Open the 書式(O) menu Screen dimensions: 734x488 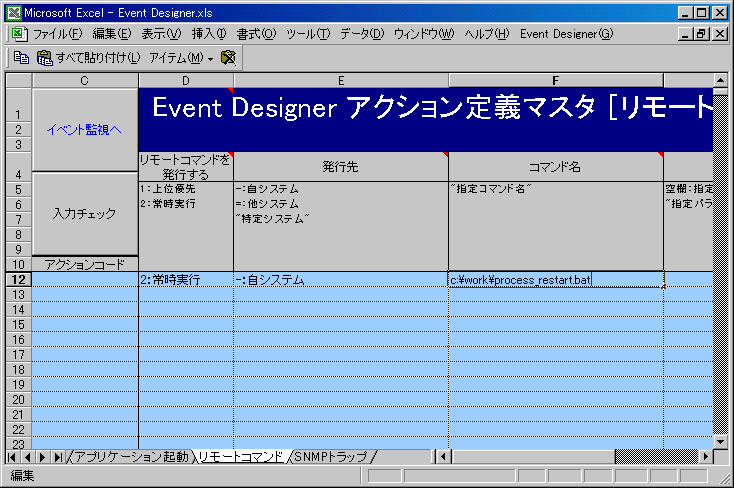(x=256, y=34)
